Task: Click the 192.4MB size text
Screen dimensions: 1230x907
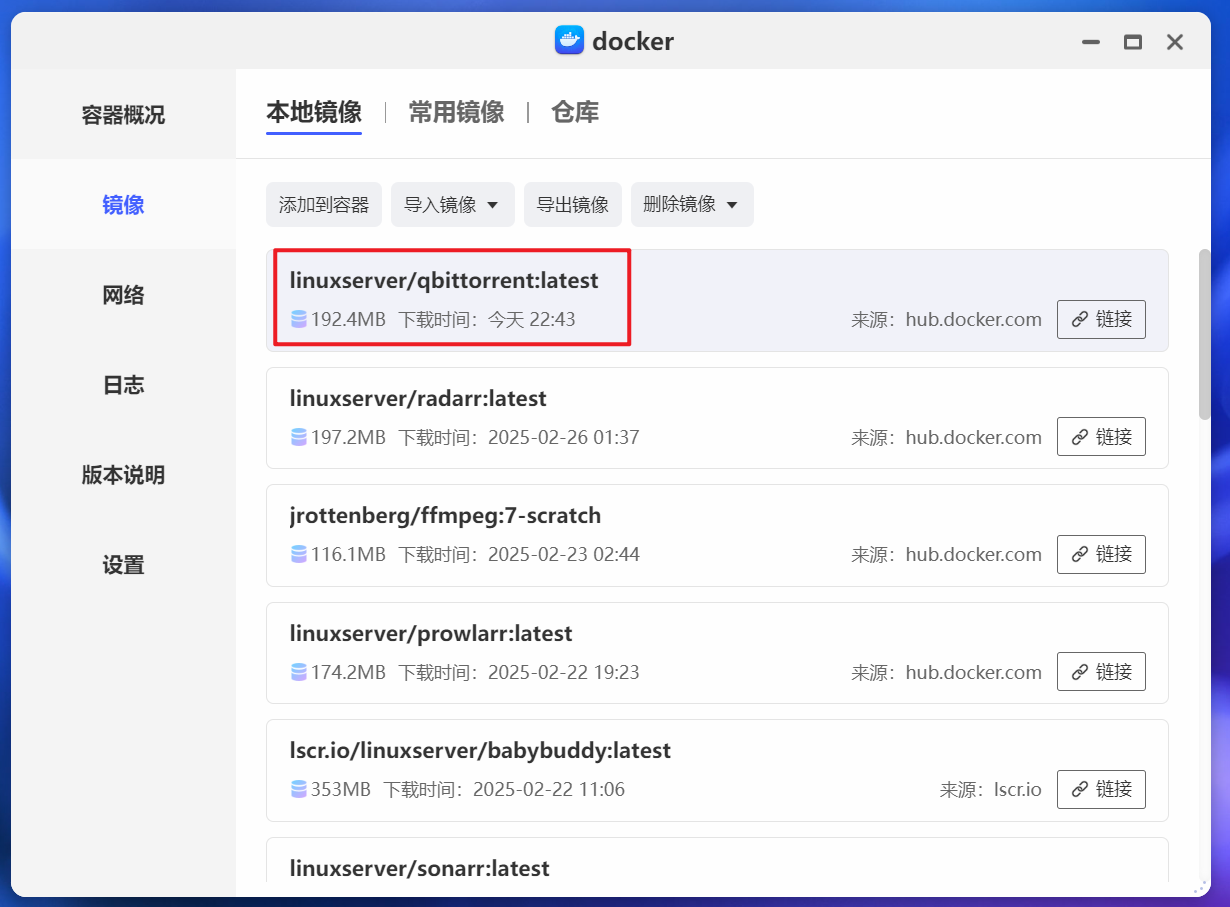Action: tap(348, 320)
